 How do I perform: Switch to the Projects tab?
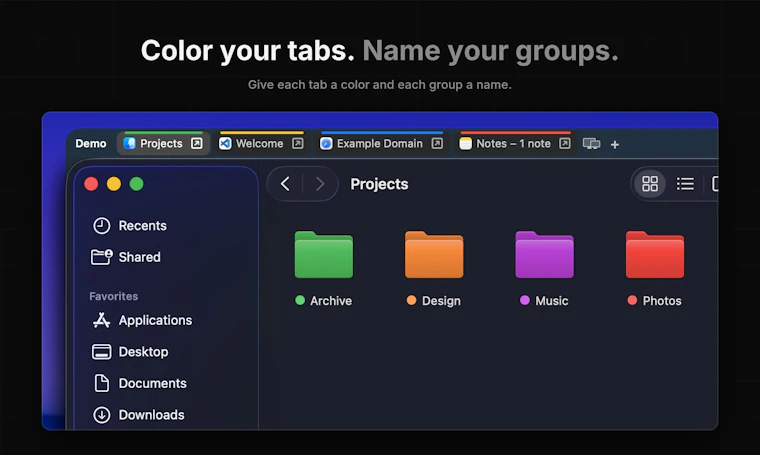pyautogui.click(x=163, y=143)
